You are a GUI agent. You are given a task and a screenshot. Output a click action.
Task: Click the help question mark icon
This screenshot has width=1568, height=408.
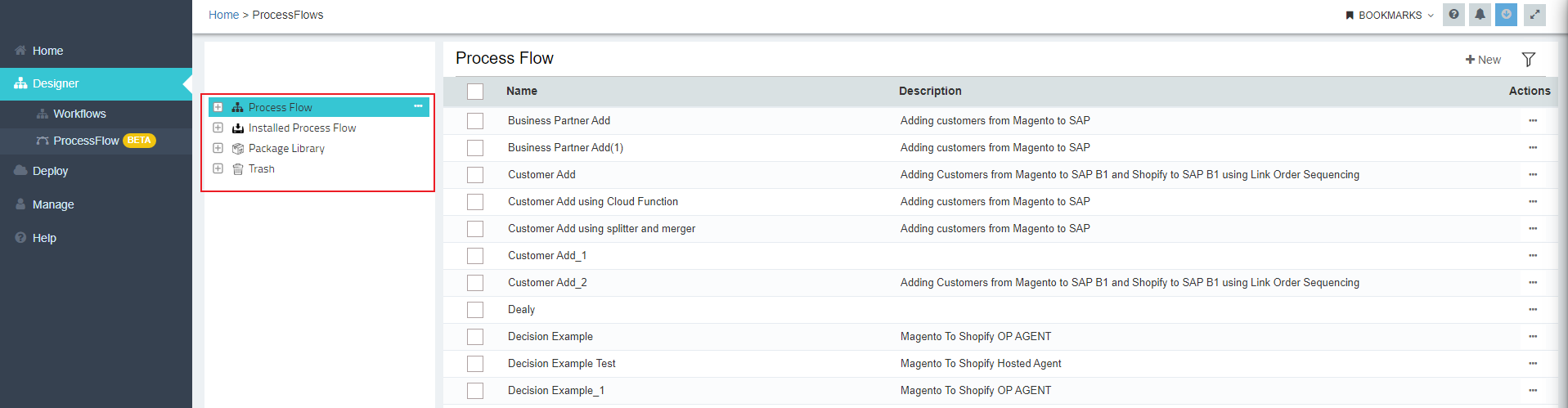(x=1453, y=15)
